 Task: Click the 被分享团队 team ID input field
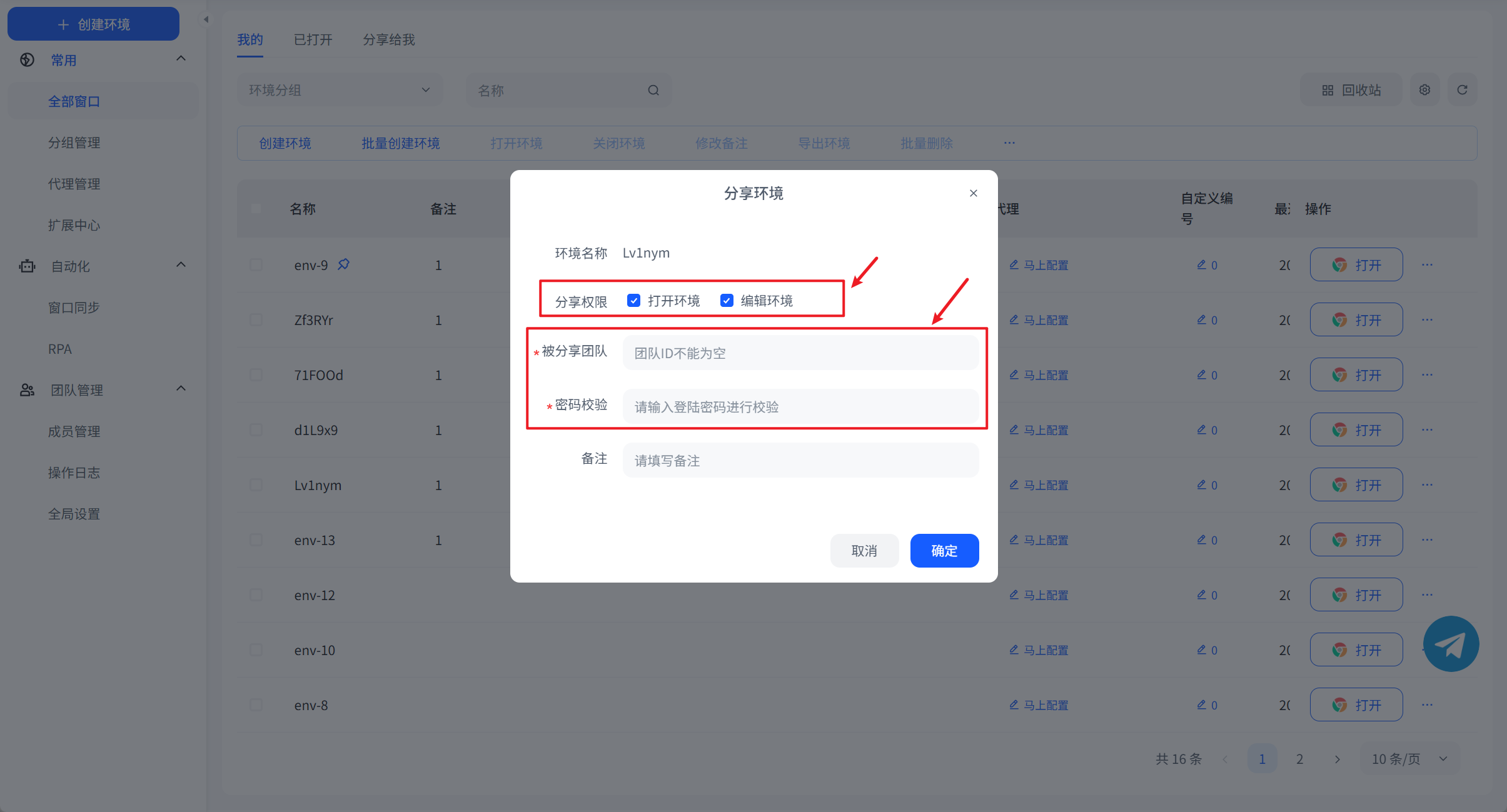pos(800,353)
